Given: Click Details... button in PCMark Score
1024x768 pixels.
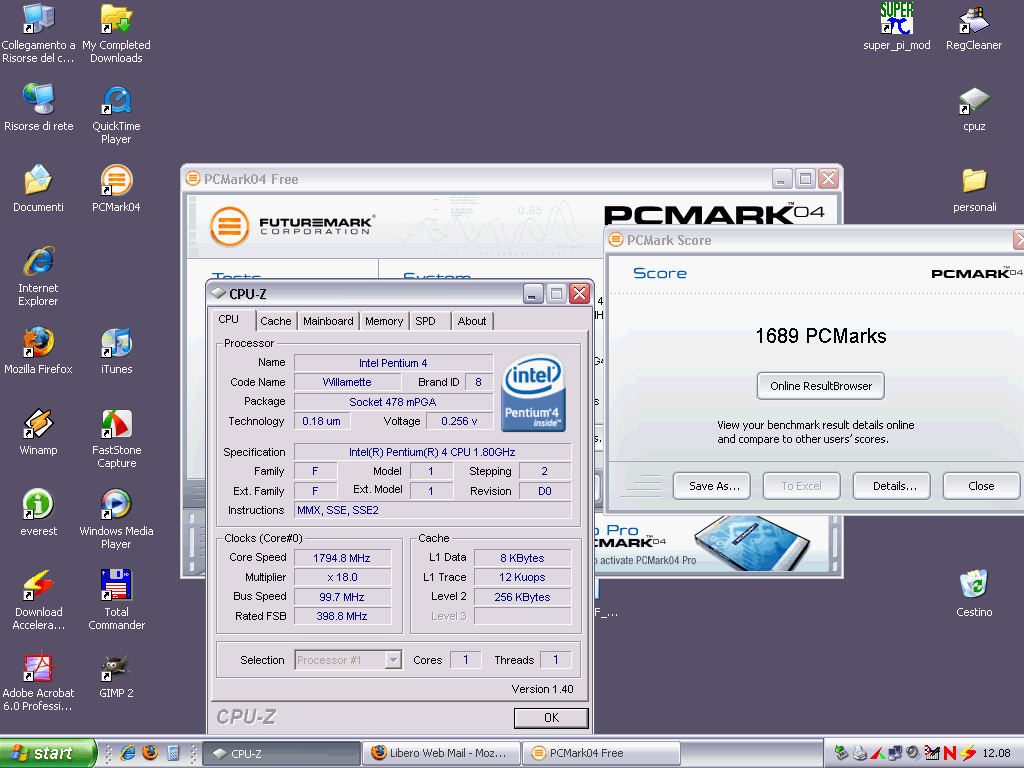Looking at the screenshot, I should tap(892, 486).
